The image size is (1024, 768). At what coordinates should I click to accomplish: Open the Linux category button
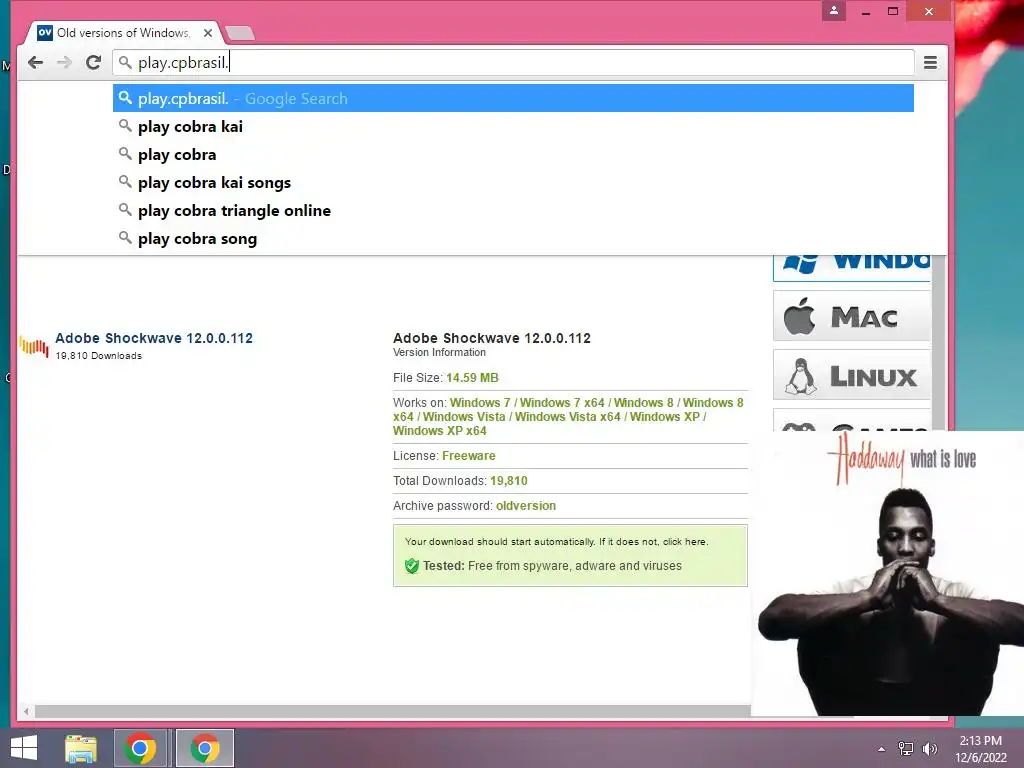click(x=852, y=375)
